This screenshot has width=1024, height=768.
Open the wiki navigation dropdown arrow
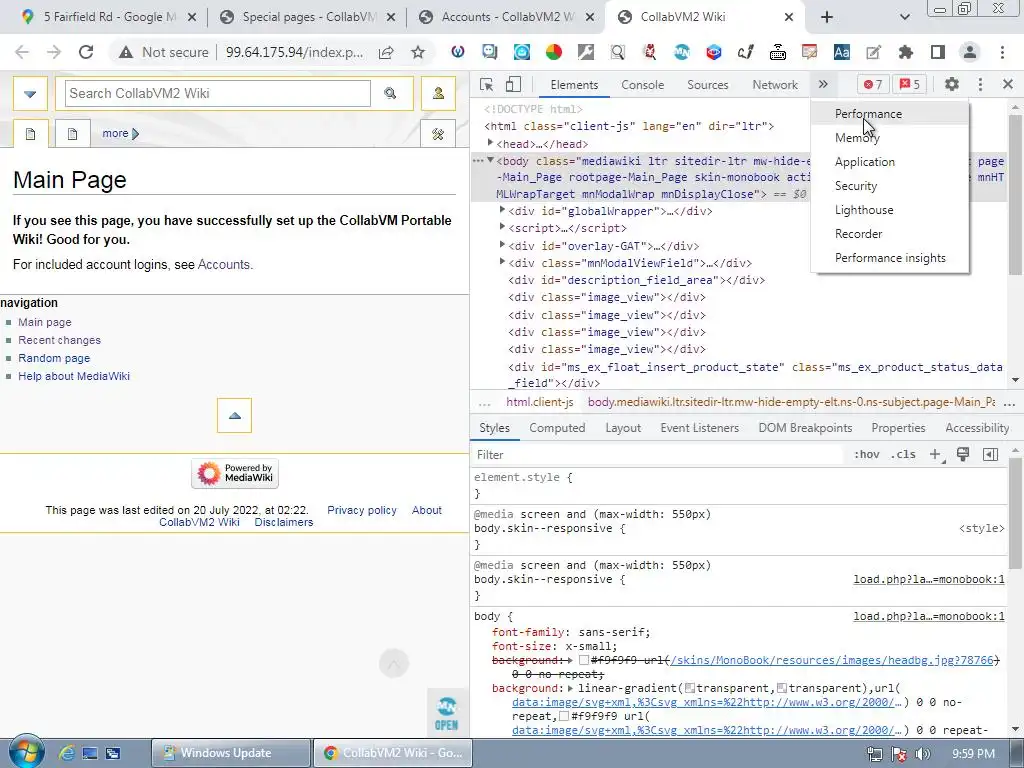tap(30, 93)
